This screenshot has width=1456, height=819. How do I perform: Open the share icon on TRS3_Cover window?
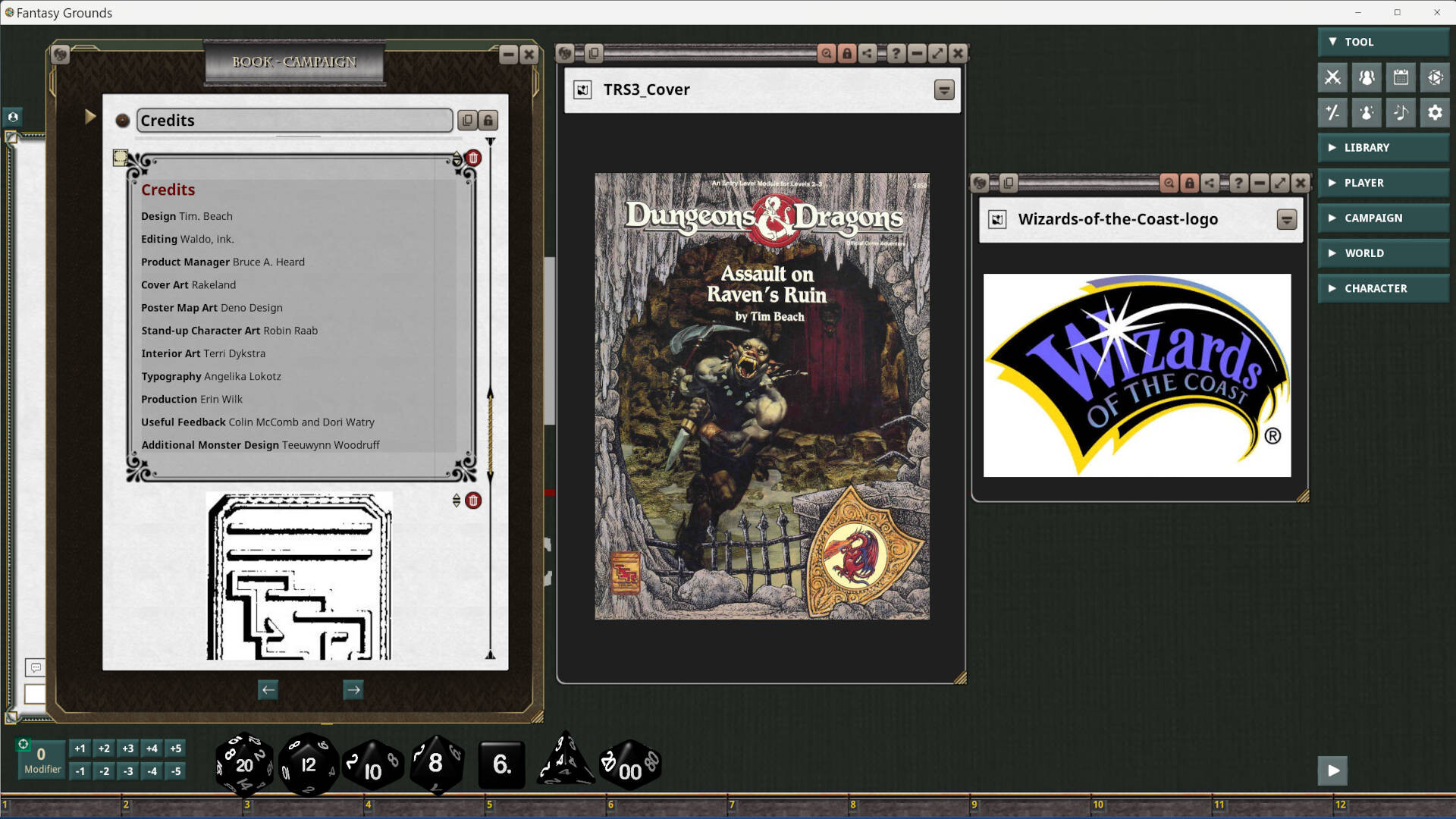click(868, 54)
